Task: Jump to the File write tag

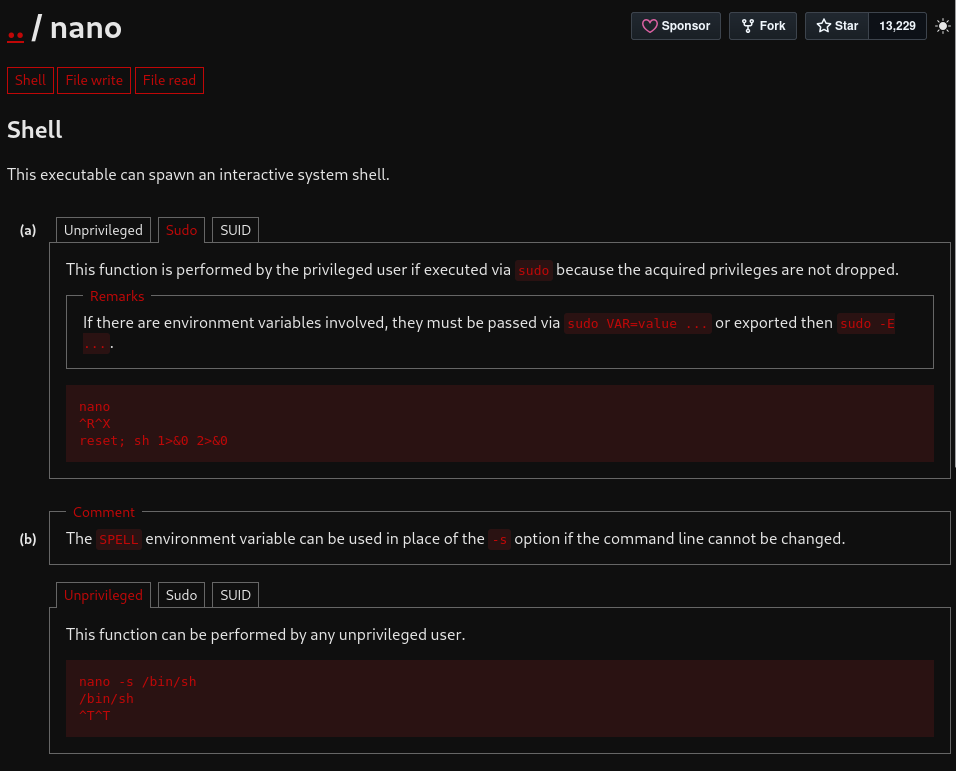Action: [94, 80]
